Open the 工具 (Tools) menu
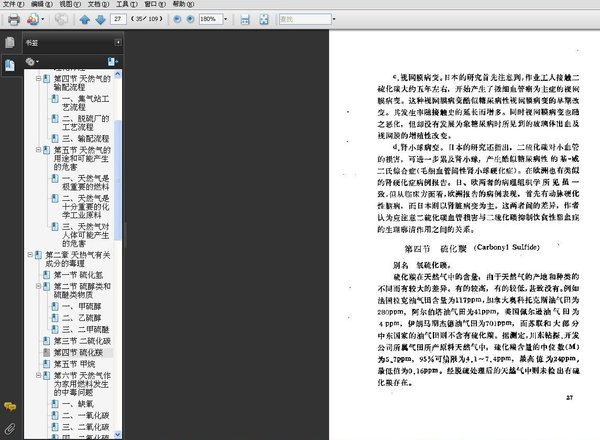This screenshot has height=440, width=600. pos(126,4)
